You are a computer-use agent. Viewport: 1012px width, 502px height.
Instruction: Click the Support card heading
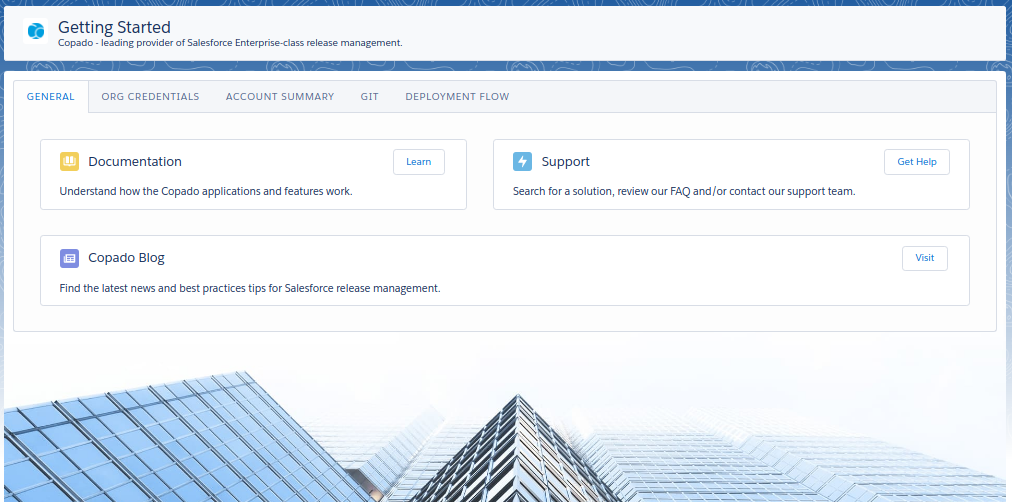coord(565,161)
